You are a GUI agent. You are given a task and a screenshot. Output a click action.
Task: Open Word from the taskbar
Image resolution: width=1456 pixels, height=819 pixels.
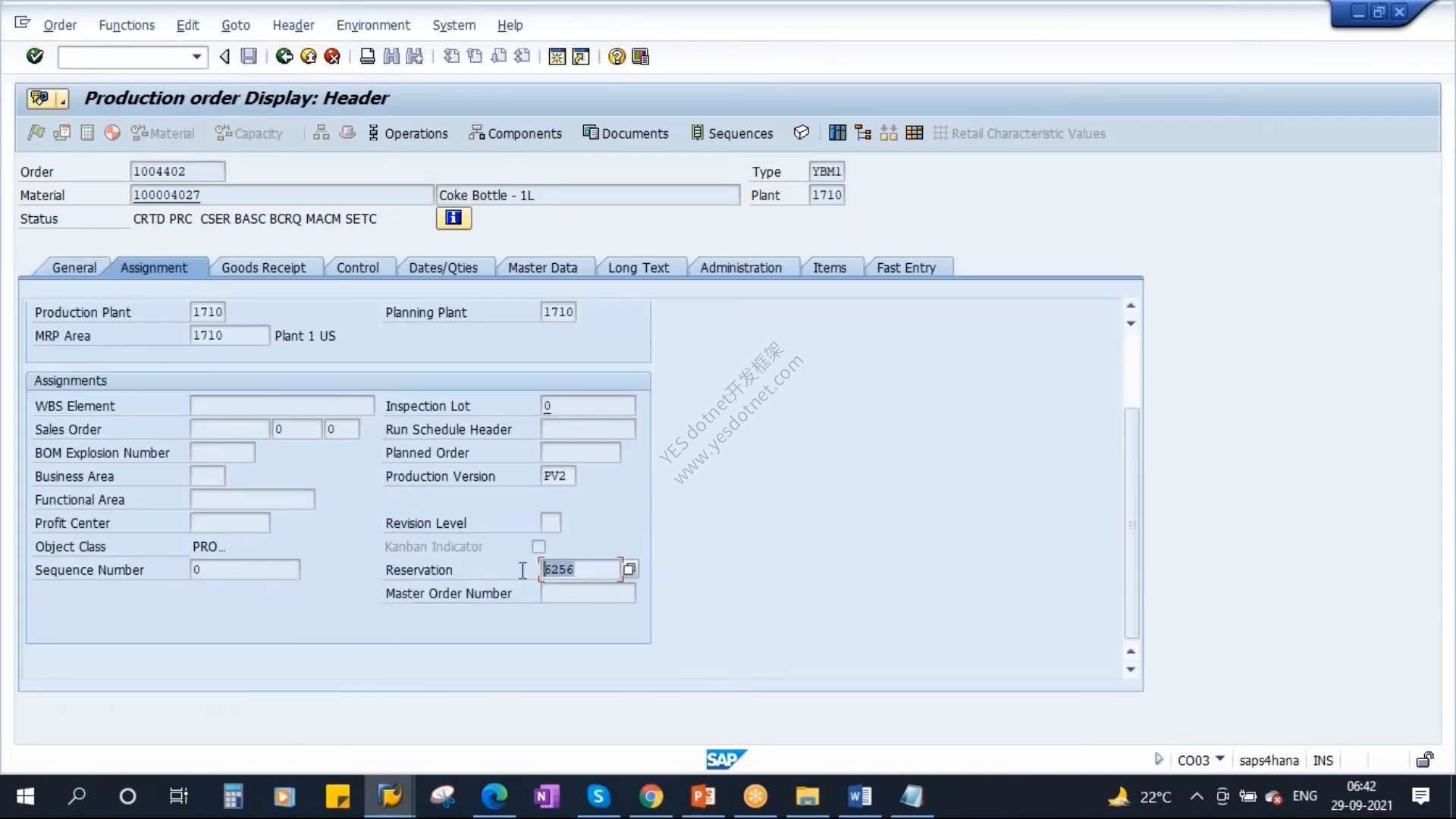pos(859,796)
